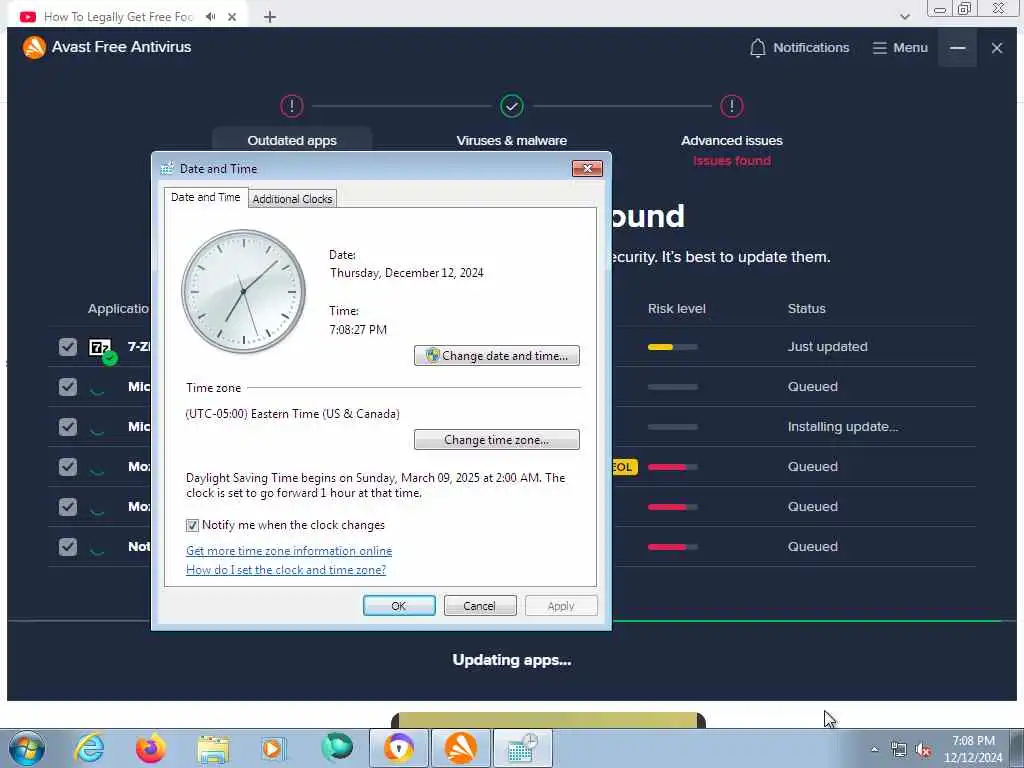Image resolution: width=1024 pixels, height=768 pixels.
Task: Launch Firefox from the taskbar
Action: click(x=150, y=748)
